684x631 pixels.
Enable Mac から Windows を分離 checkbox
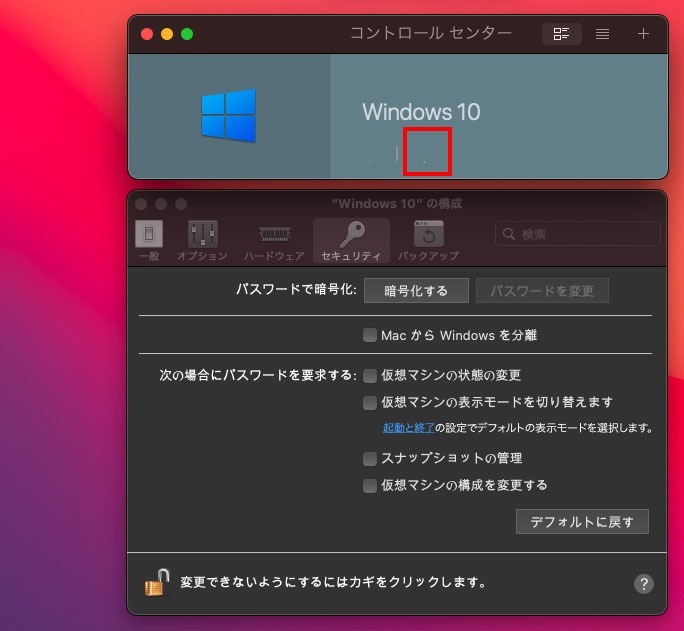coord(370,335)
